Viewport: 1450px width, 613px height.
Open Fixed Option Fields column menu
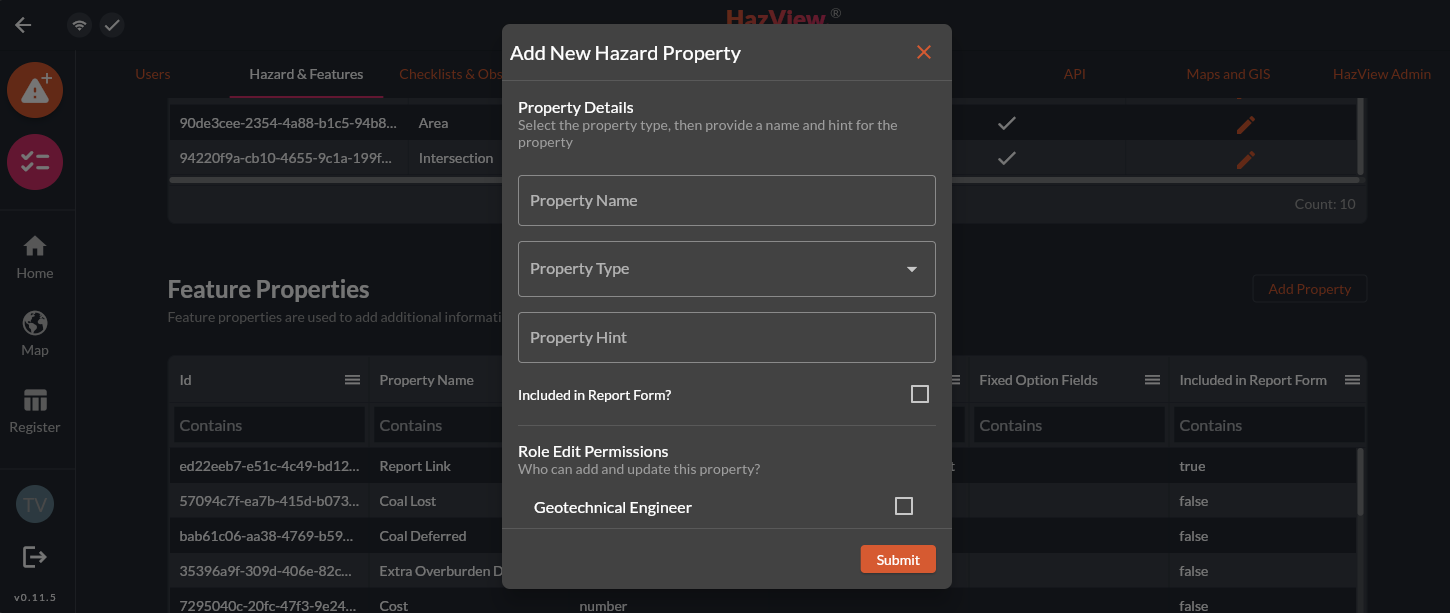1152,380
